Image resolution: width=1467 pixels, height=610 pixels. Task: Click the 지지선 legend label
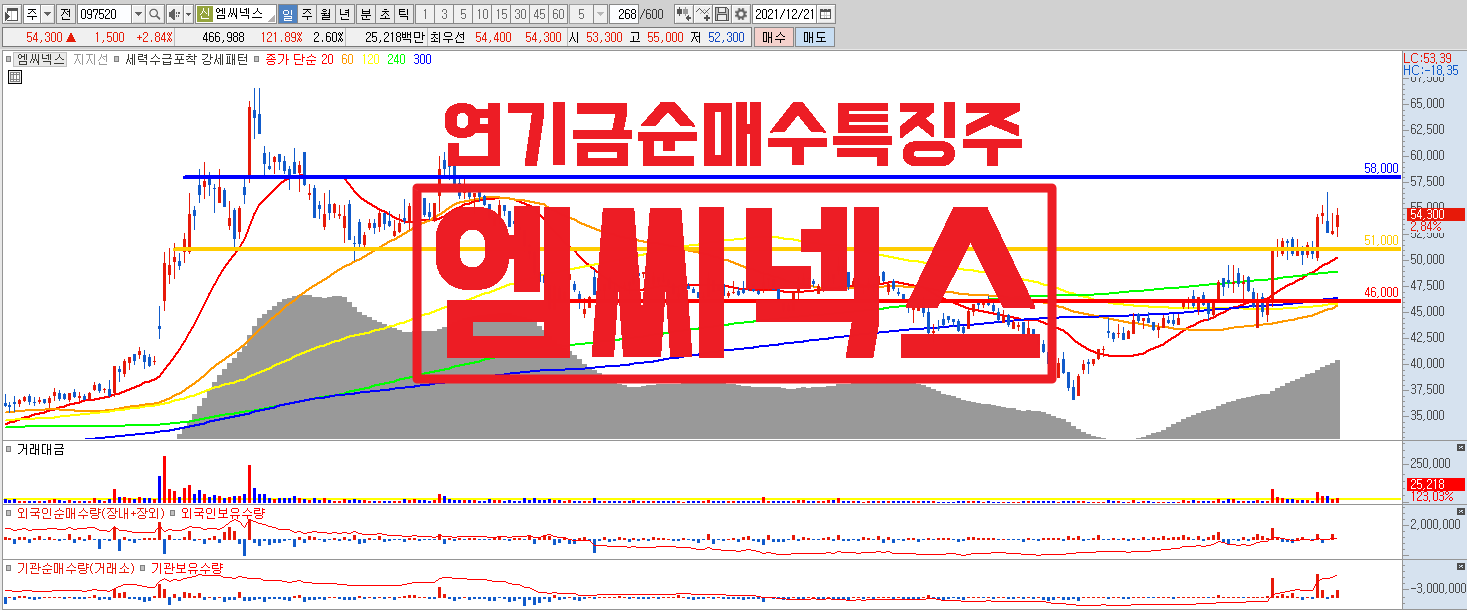click(90, 60)
